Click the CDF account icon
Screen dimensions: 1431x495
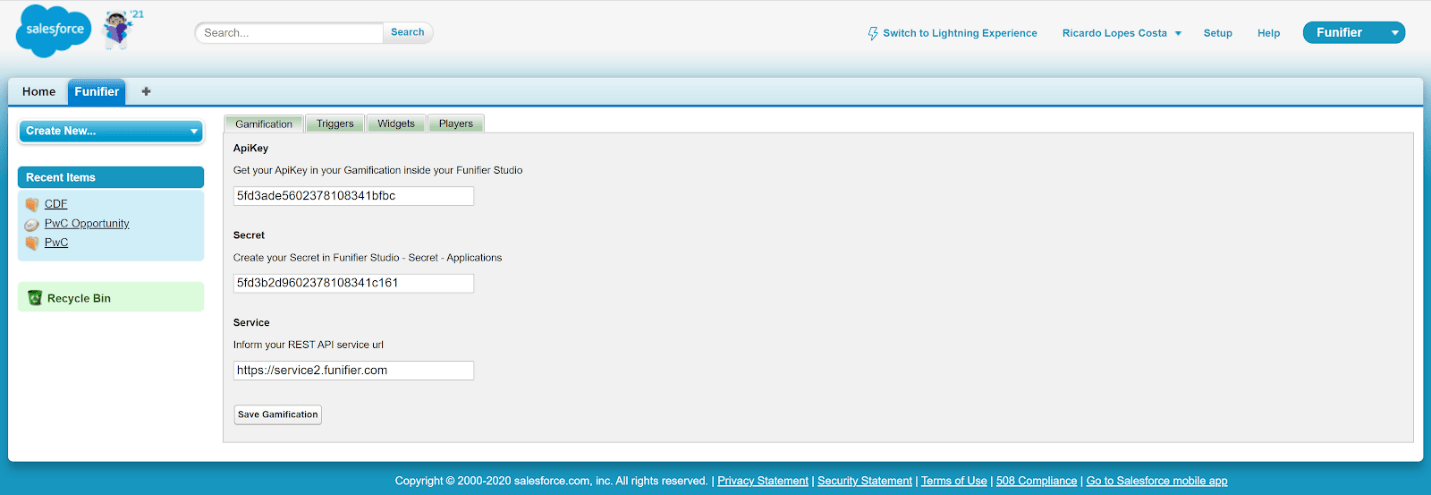click(32, 205)
